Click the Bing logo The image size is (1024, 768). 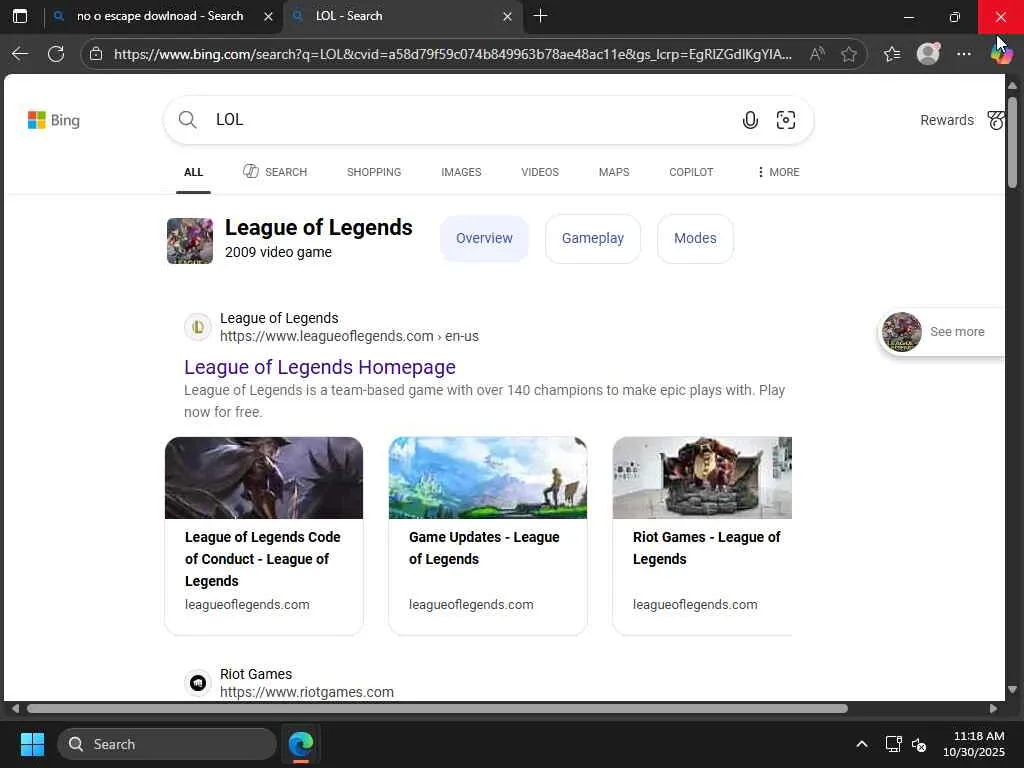click(54, 120)
